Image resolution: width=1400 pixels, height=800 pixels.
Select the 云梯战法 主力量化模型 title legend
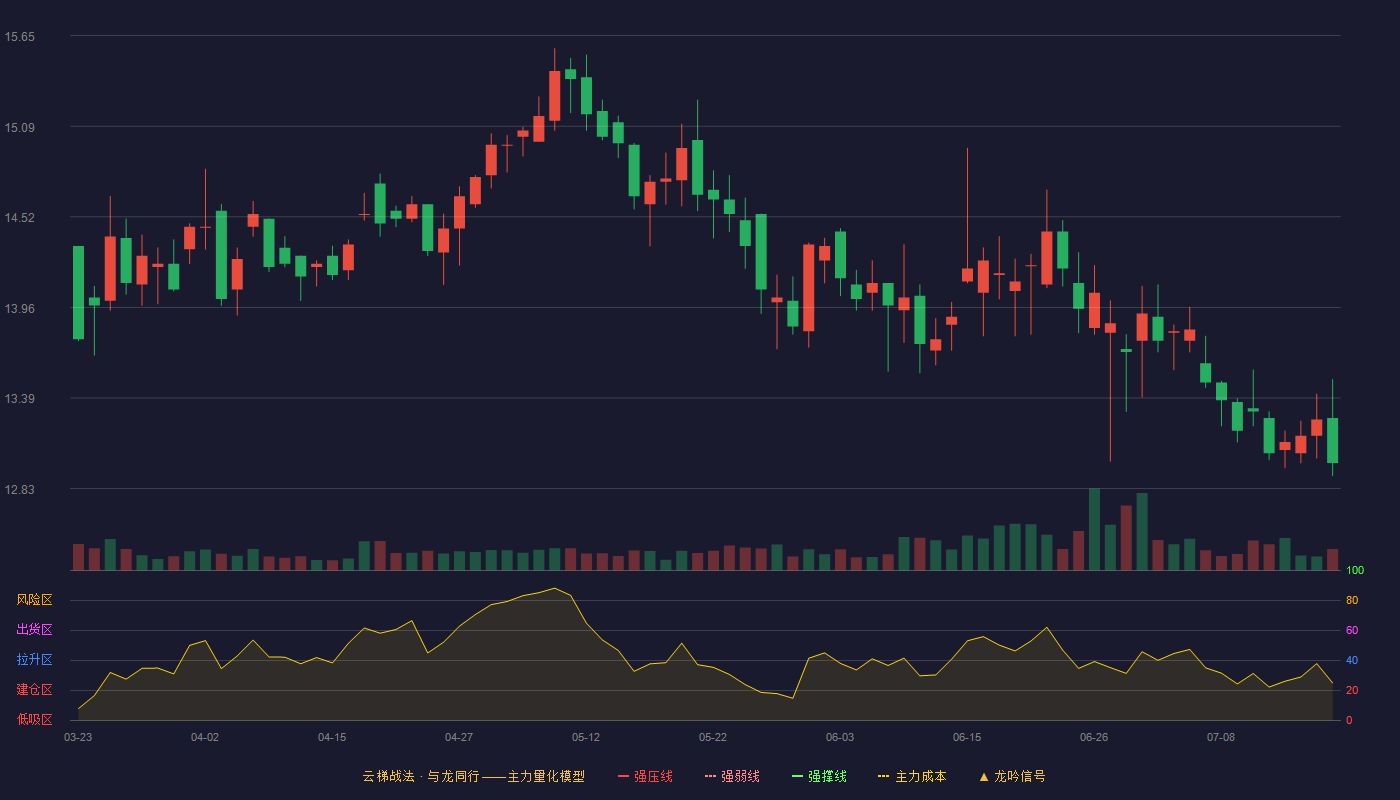tap(473, 776)
